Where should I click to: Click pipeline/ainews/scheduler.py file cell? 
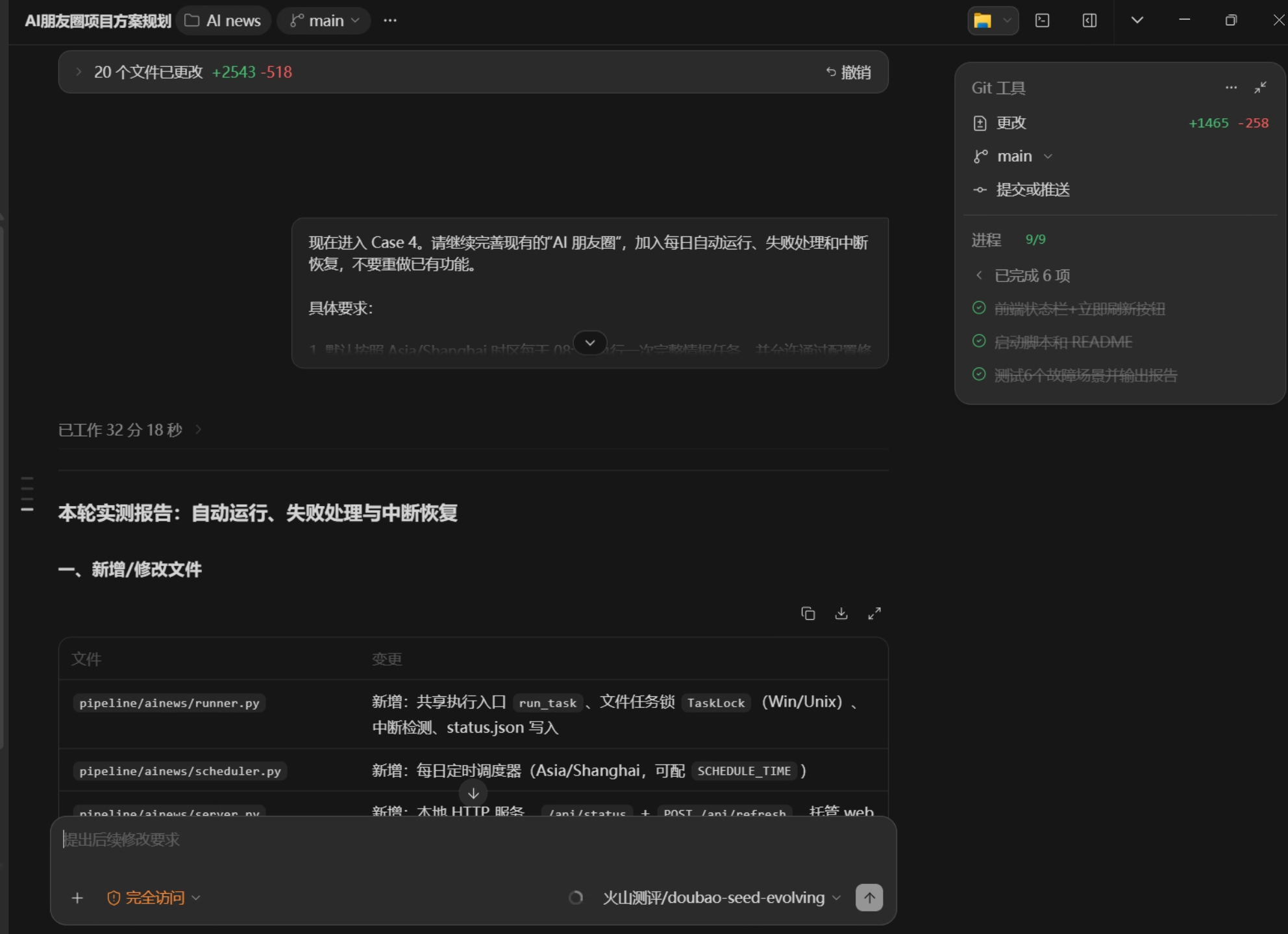(x=180, y=771)
